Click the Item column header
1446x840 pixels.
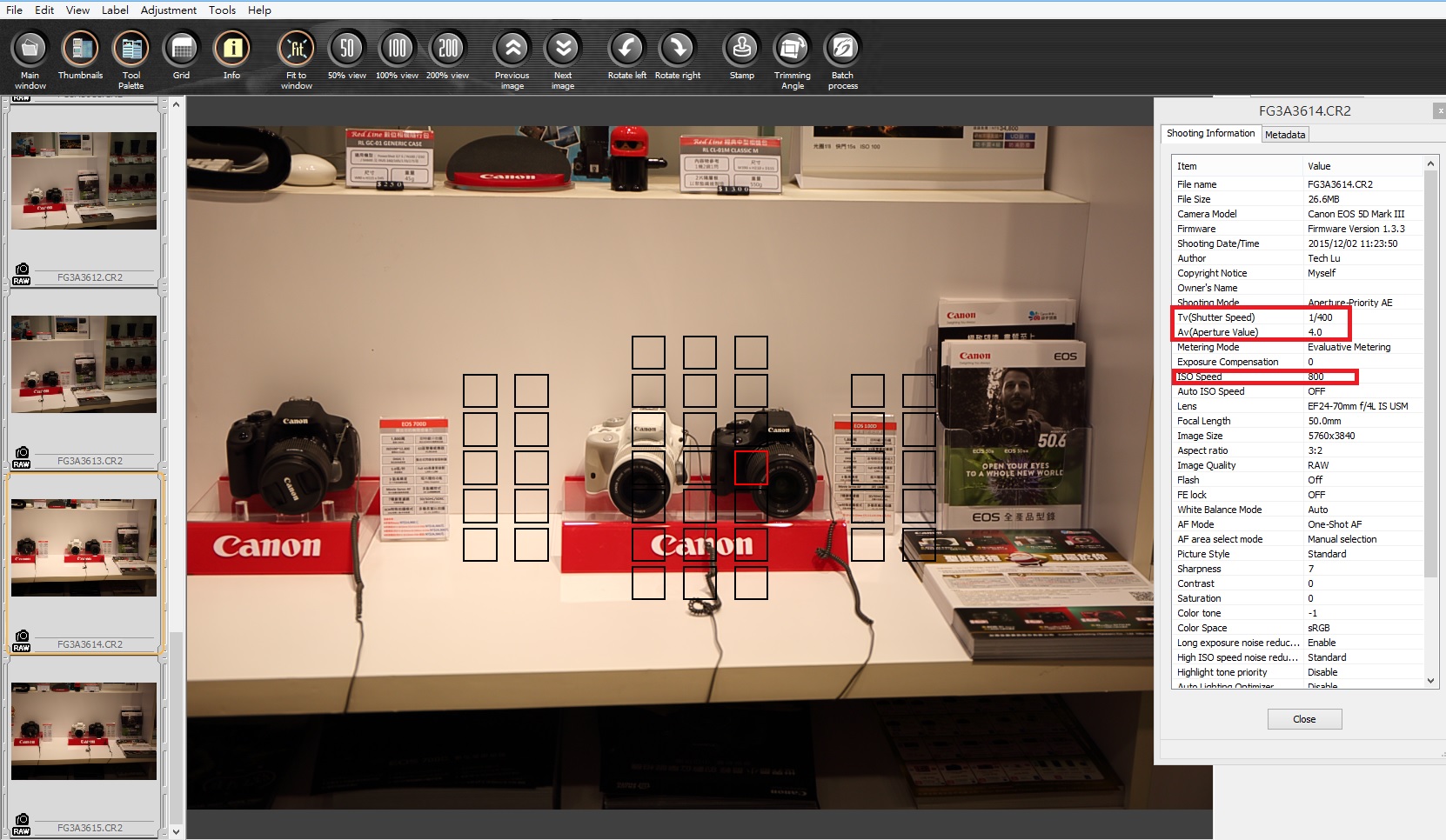tap(1237, 166)
